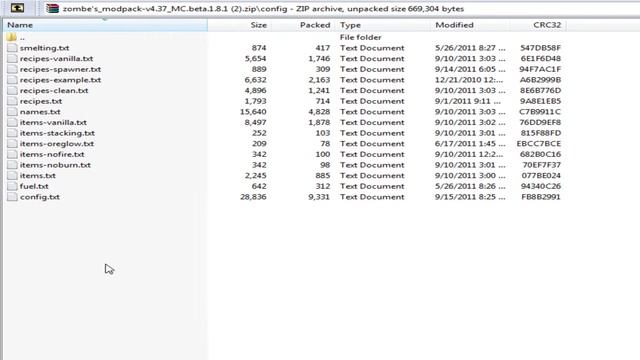Select the recipes.txt file icon
This screenshot has width=640, height=360.
(x=12, y=101)
